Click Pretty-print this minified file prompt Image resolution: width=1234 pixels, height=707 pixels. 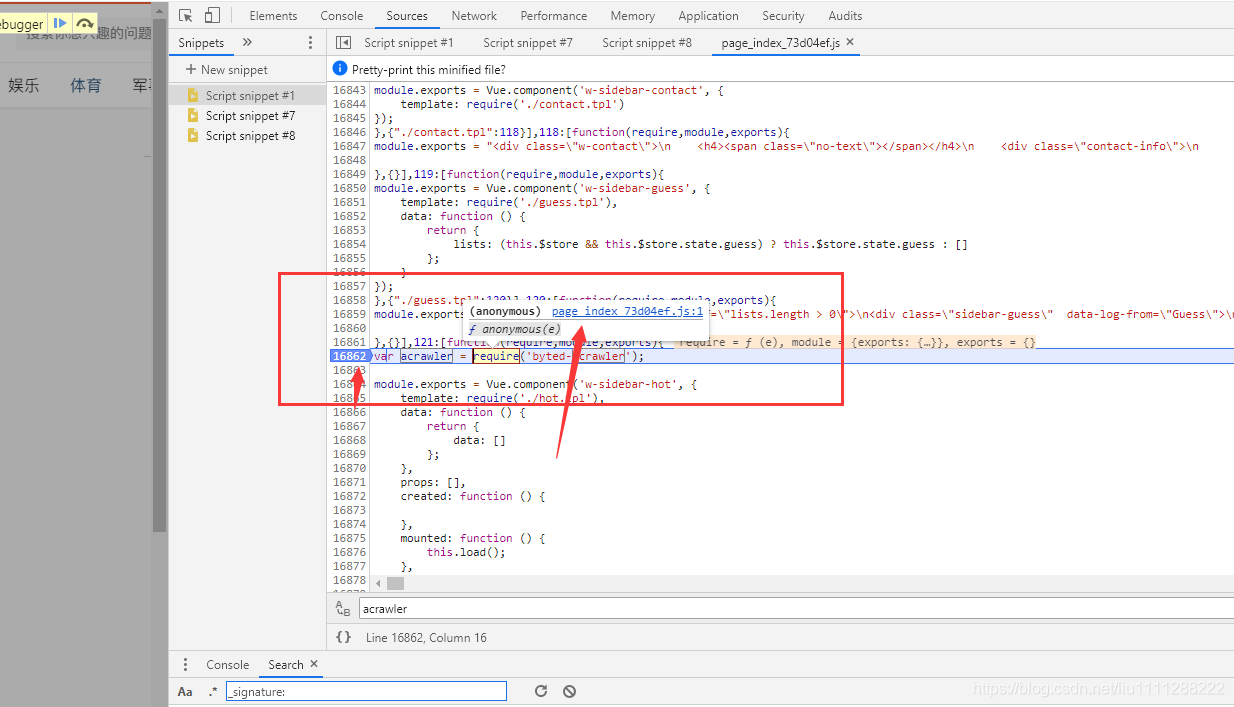click(429, 70)
